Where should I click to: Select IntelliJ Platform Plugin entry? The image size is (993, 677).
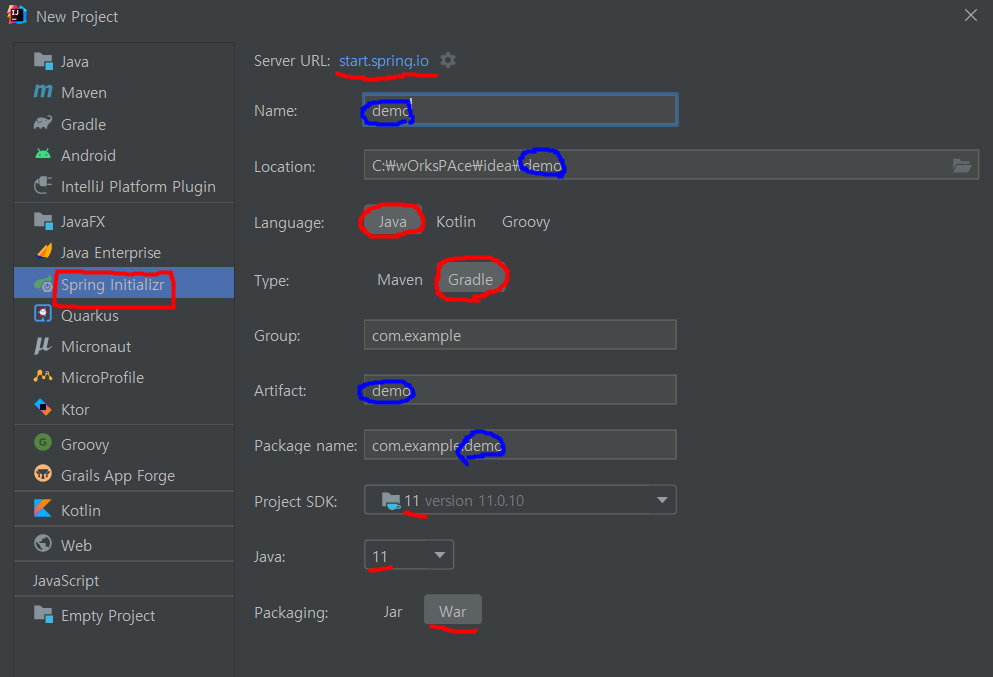124,186
